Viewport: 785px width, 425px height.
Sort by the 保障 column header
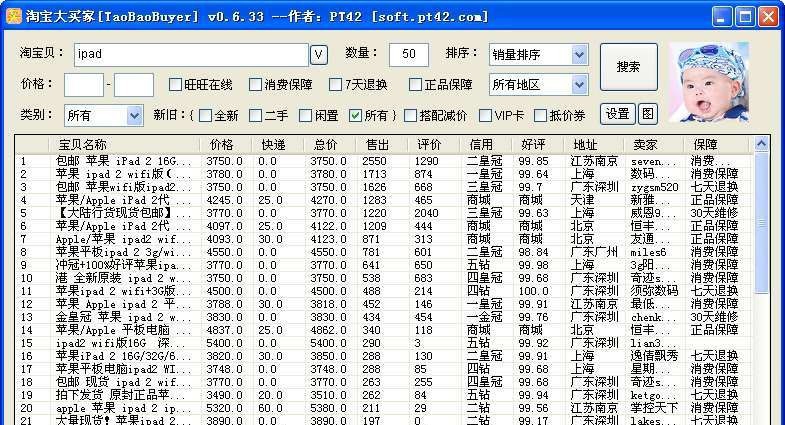[716, 145]
